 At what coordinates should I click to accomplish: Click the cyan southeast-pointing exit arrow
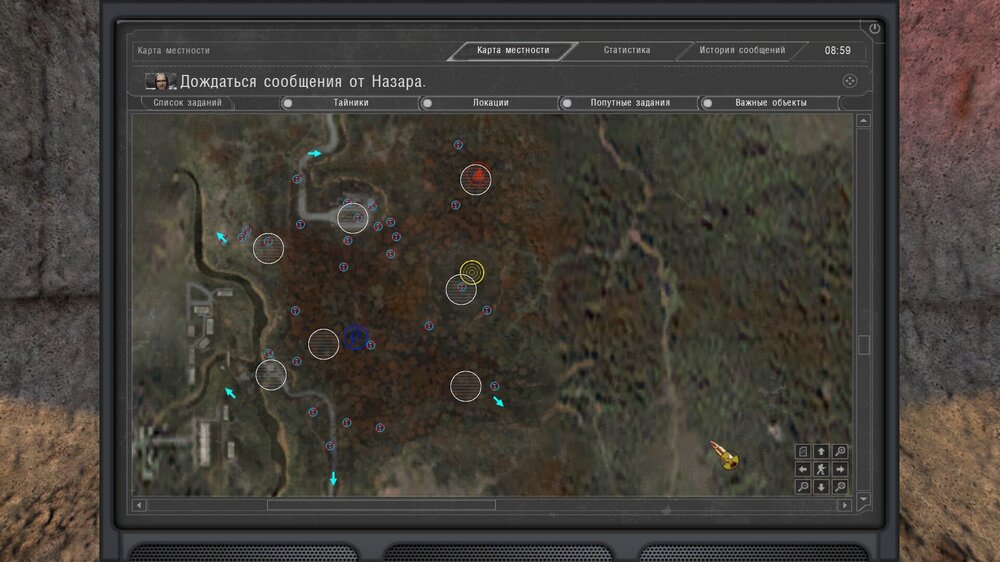point(499,401)
